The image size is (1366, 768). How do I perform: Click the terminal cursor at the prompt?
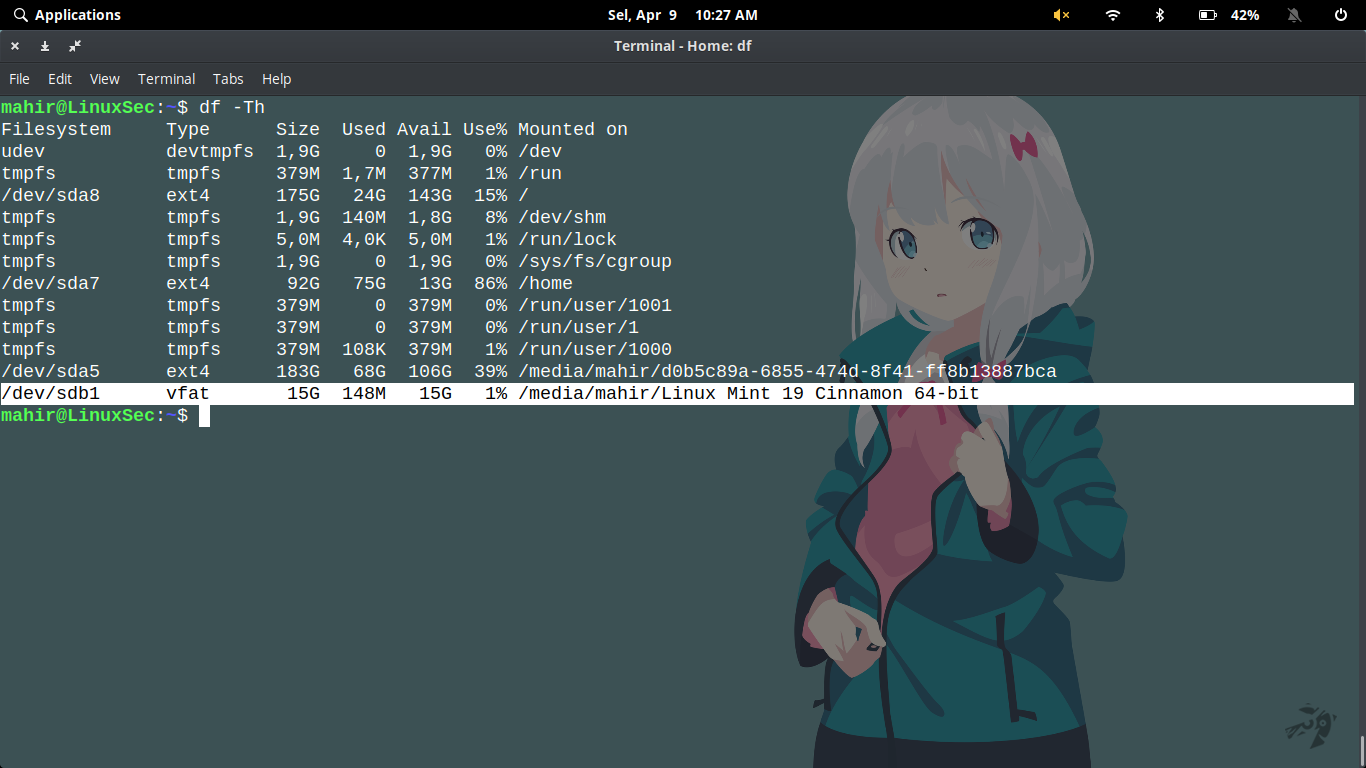point(204,415)
